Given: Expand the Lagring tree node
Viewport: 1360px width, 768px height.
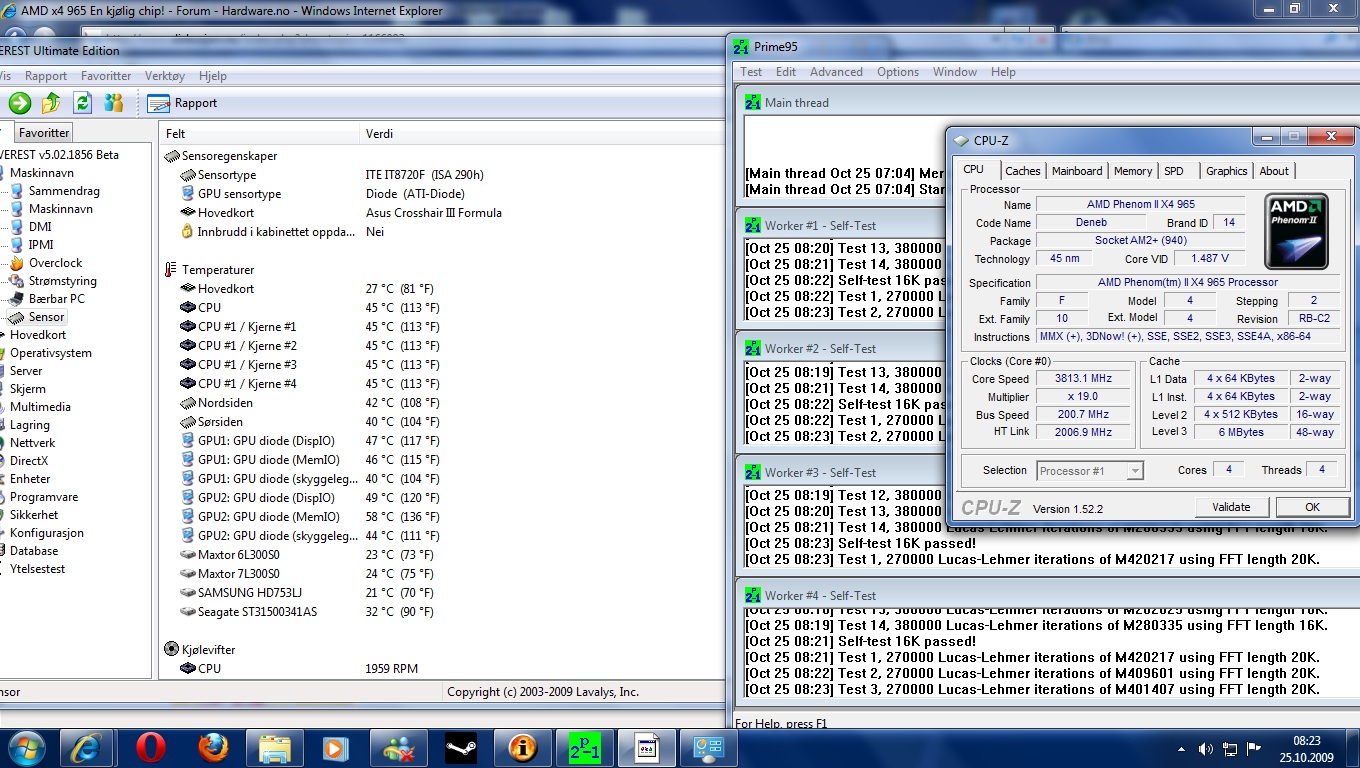Looking at the screenshot, I should (30, 425).
